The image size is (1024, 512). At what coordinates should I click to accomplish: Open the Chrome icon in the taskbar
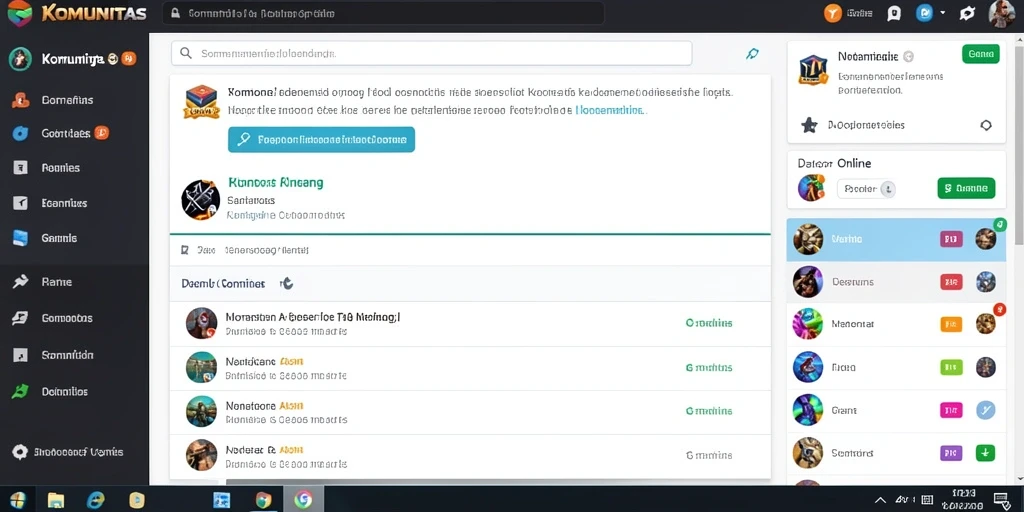(302, 500)
